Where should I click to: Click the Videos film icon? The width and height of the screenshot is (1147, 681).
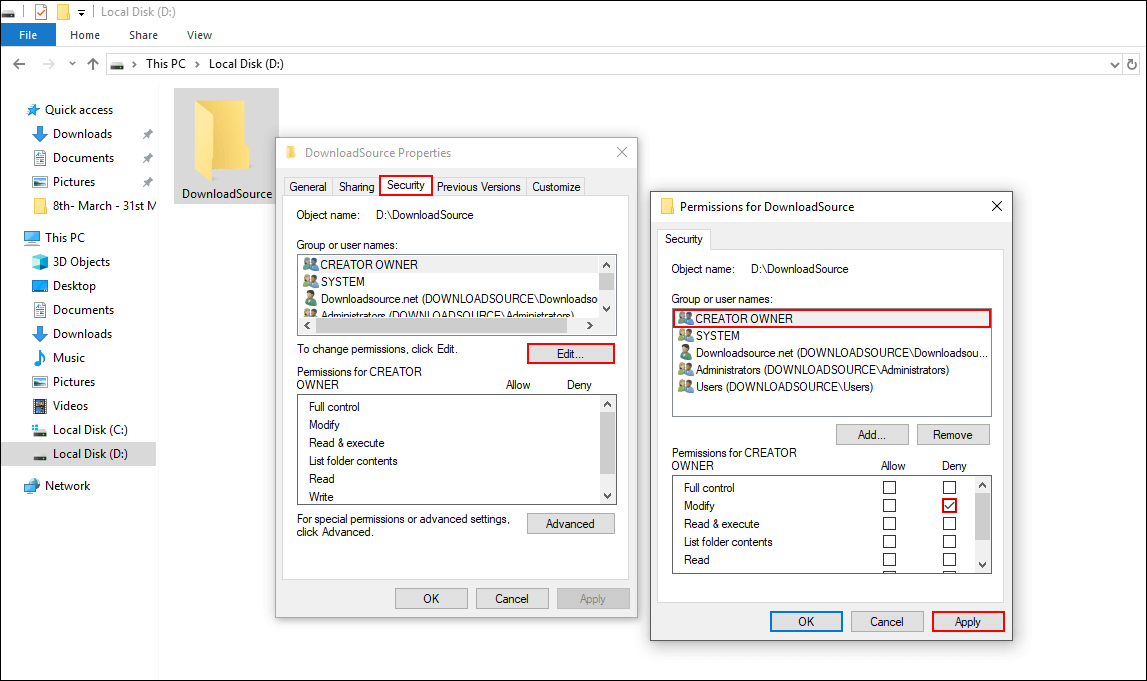click(40, 406)
